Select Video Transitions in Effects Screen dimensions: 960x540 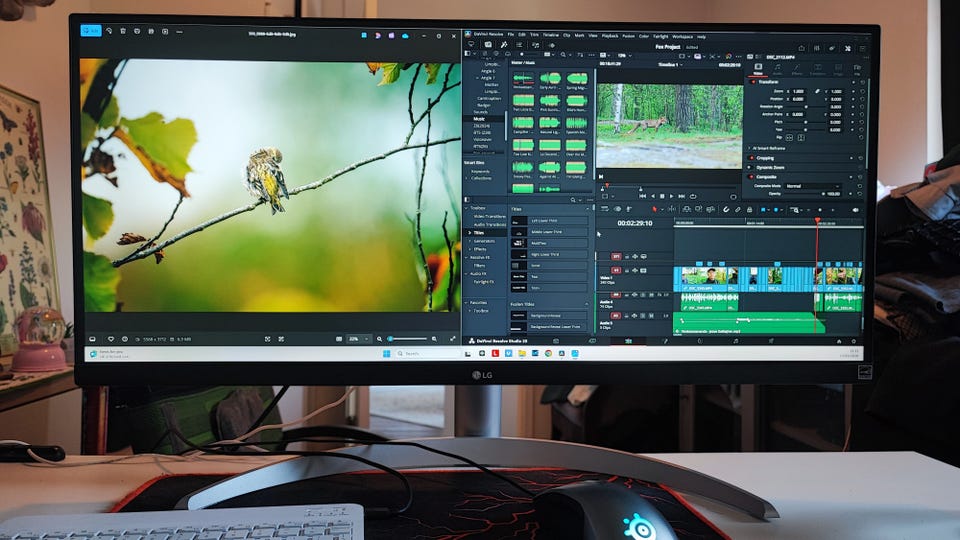pos(490,216)
